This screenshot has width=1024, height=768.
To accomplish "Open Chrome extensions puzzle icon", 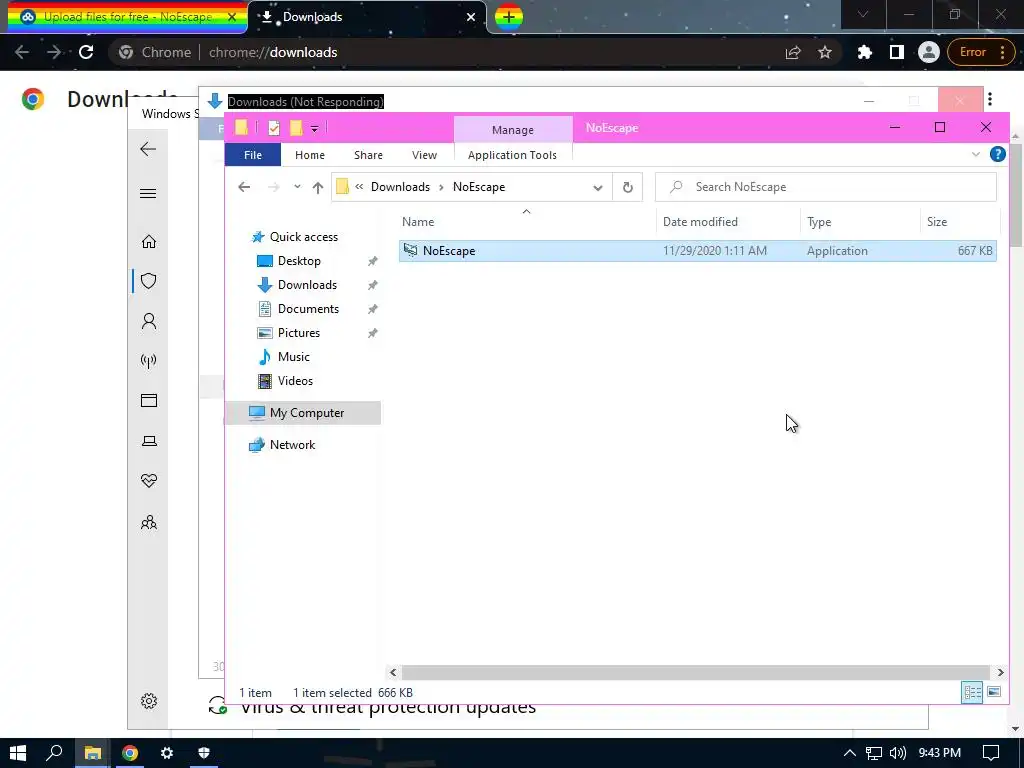I will tap(864, 52).
